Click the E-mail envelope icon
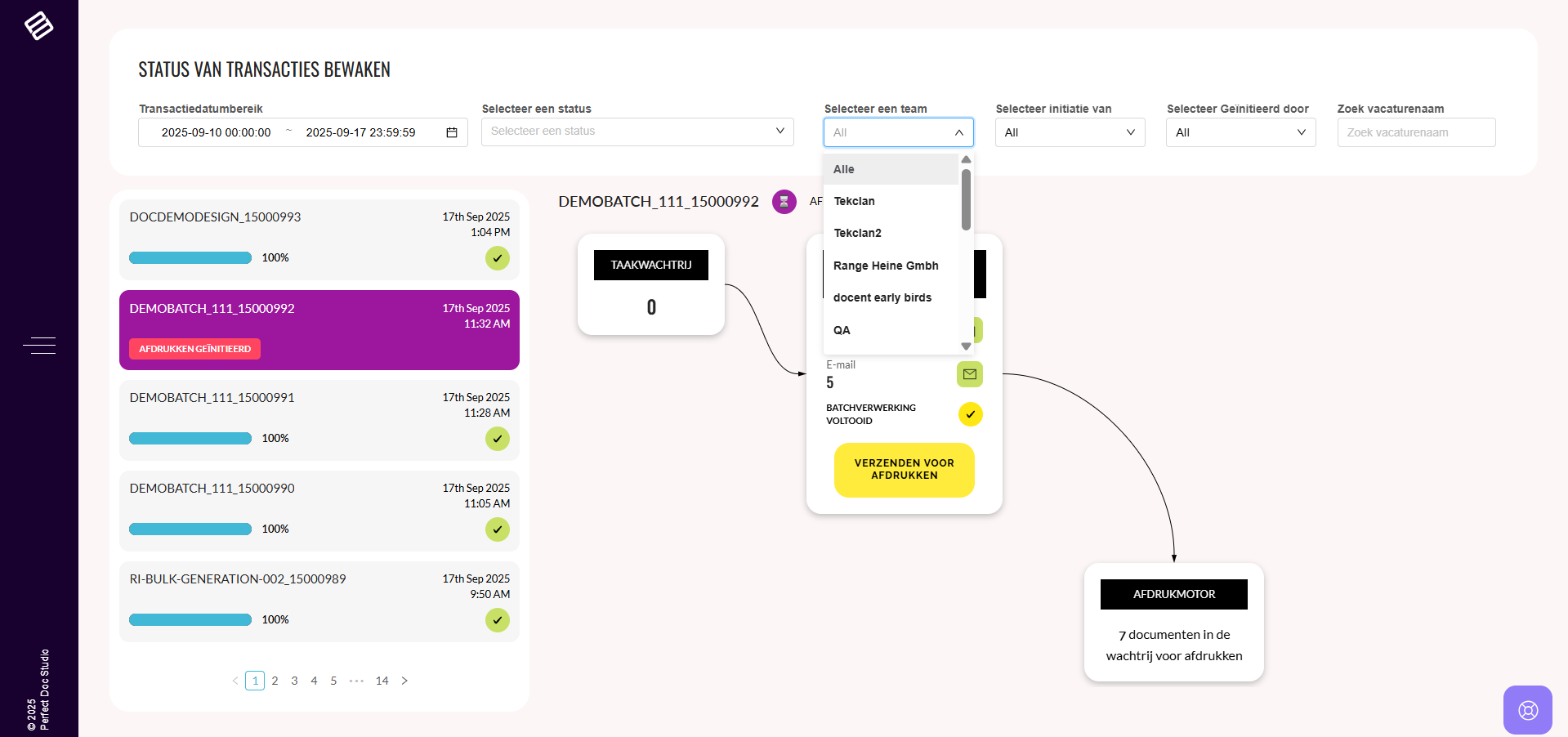 tap(969, 374)
